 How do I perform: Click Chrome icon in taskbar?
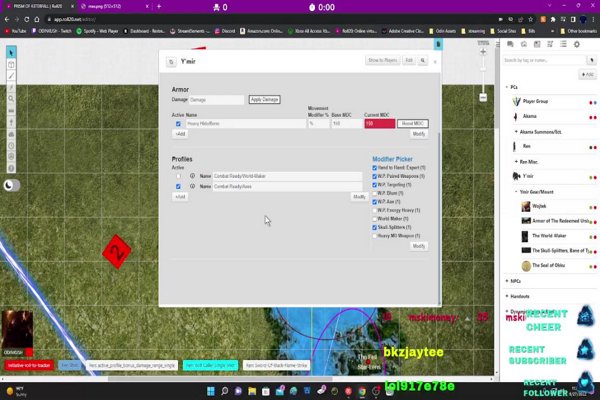coord(362,391)
